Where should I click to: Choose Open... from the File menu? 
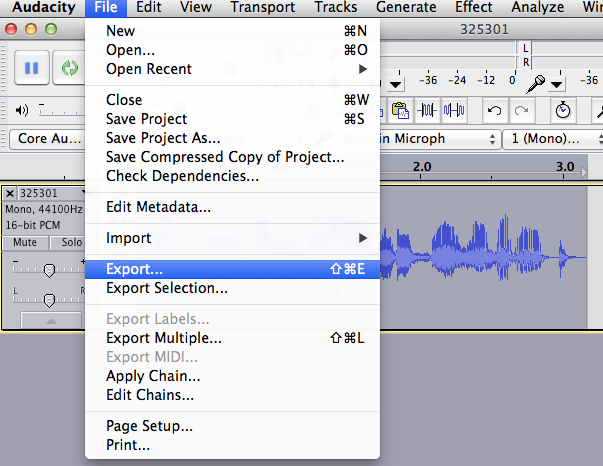pos(232,50)
